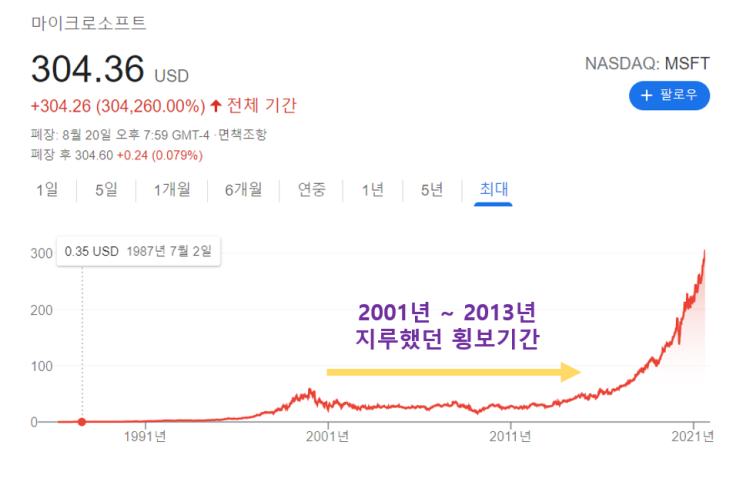Click the +304.26 (304,260.00%) change text

[x=118, y=106]
